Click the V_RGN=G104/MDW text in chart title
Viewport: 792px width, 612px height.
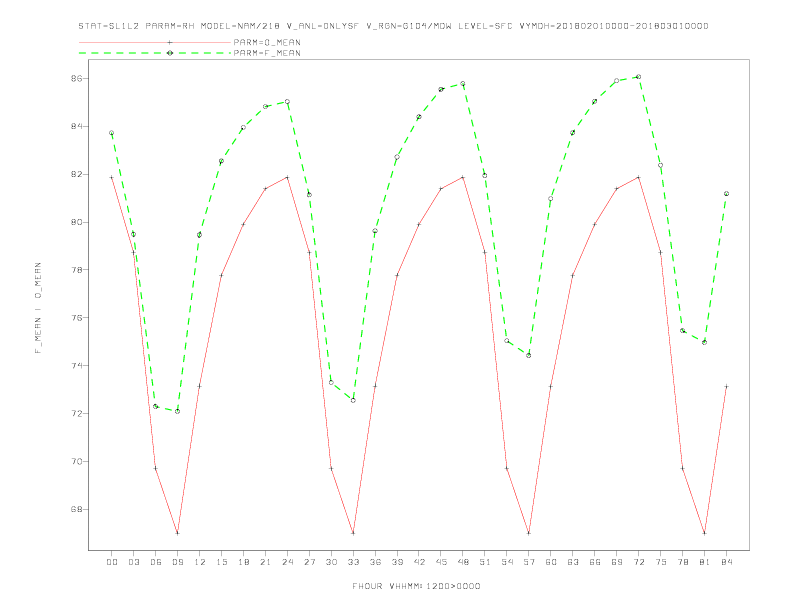pos(409,26)
